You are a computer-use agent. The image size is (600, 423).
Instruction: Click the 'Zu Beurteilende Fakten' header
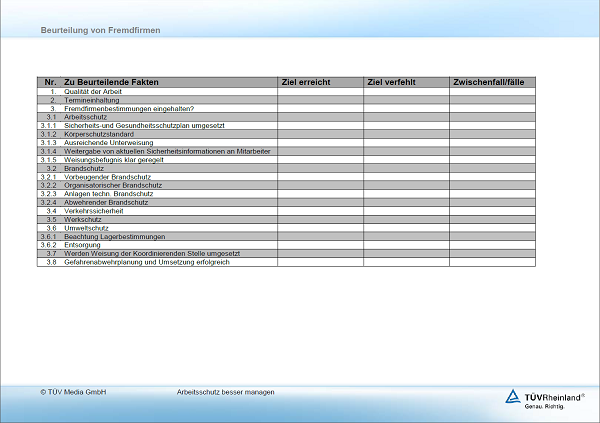(x=111, y=82)
